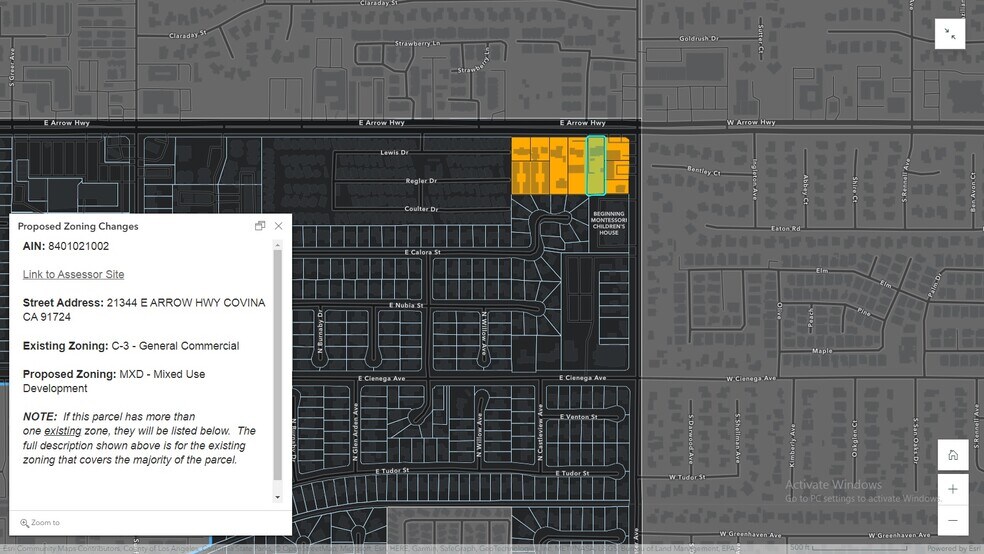Click the popup's vertical scrollbar thumb

(278, 365)
